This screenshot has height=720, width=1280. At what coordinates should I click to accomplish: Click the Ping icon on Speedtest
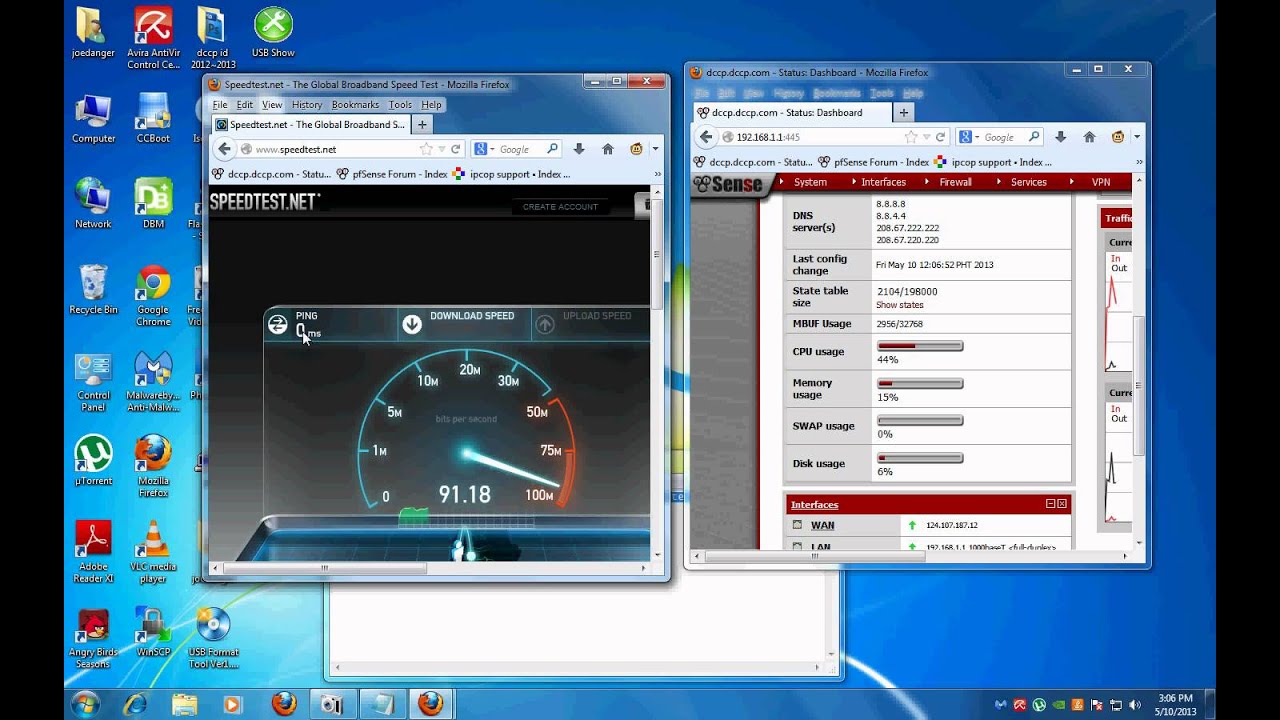tap(277, 324)
